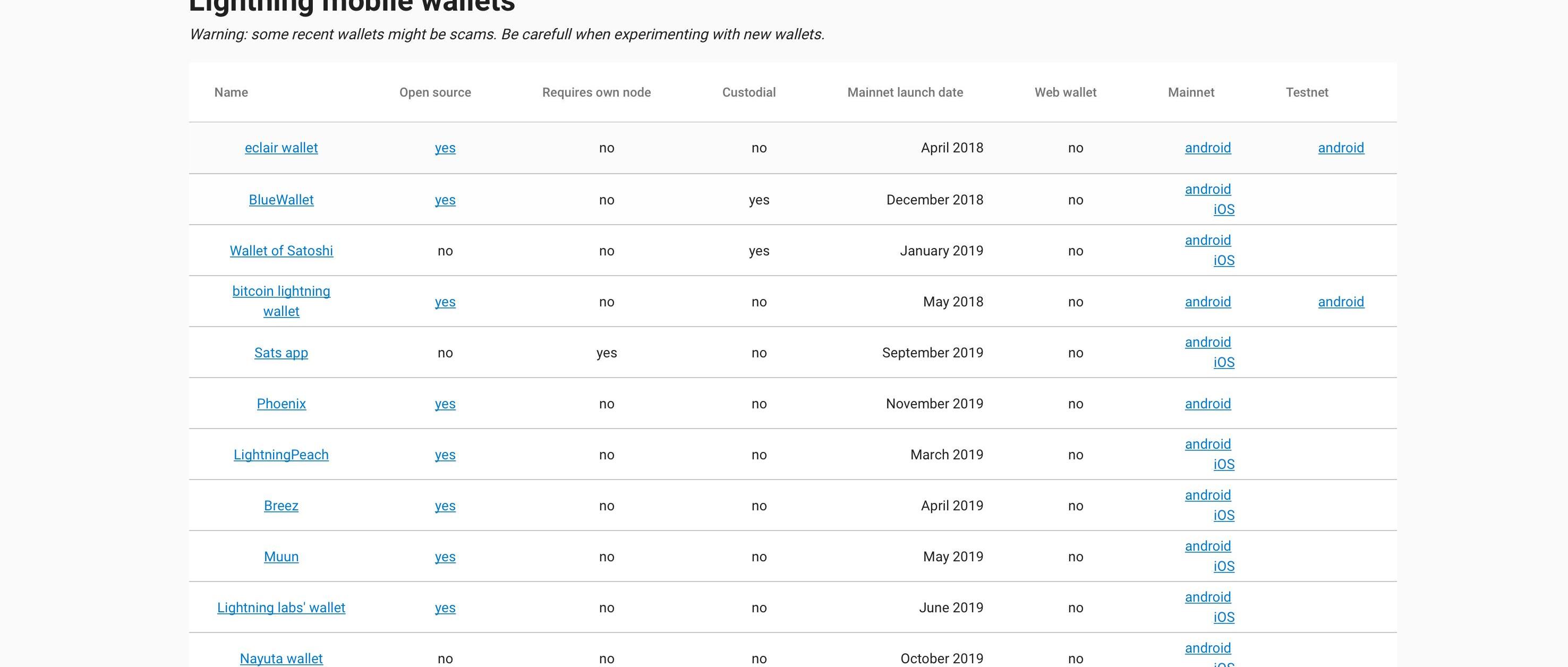Screen dimensions: 1568x667
Task: Click the Nayuta wallet link
Action: 280,659
